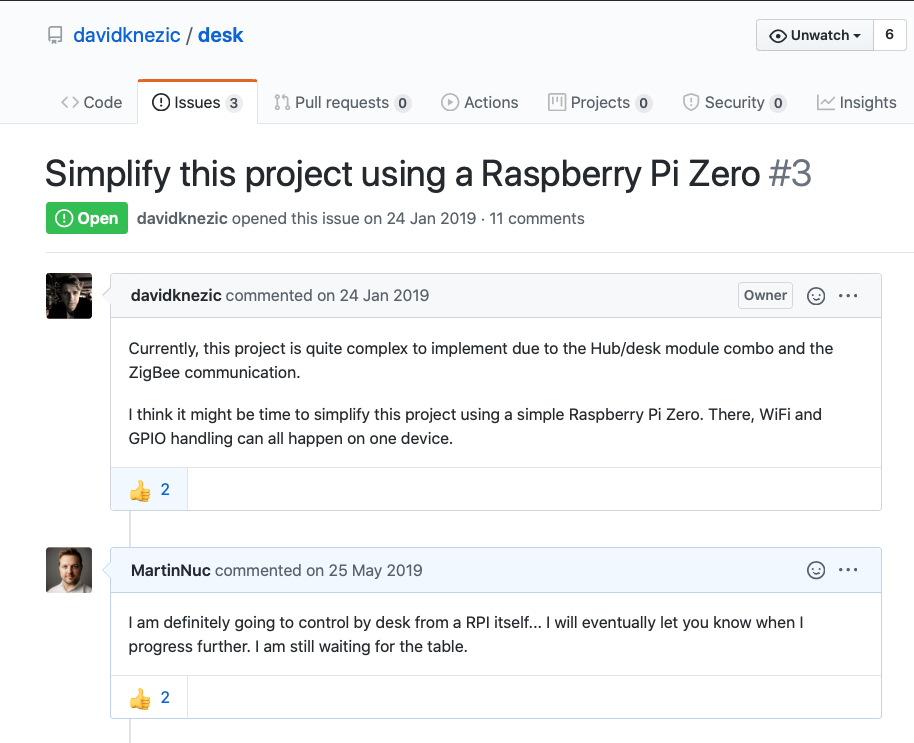Toggle thumbs up reaction on MartinNuc's comment
The image size is (914, 743).
coord(149,698)
